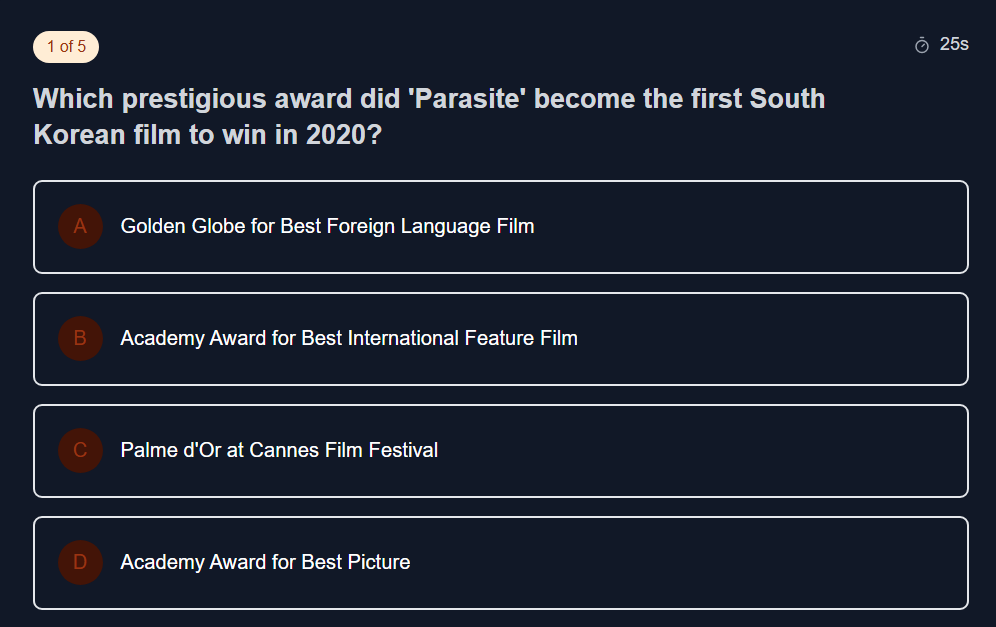The height and width of the screenshot is (627, 996).
Task: Click the stopwatch timer icon
Action: [922, 45]
